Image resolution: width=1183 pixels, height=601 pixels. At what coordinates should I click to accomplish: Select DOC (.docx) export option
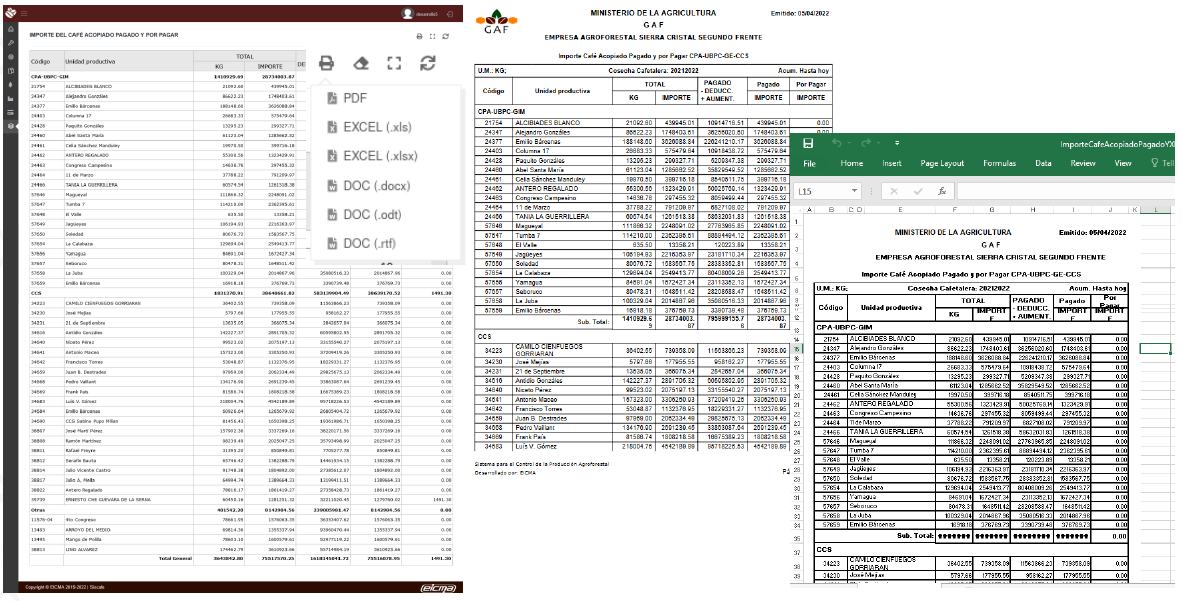coord(376,186)
